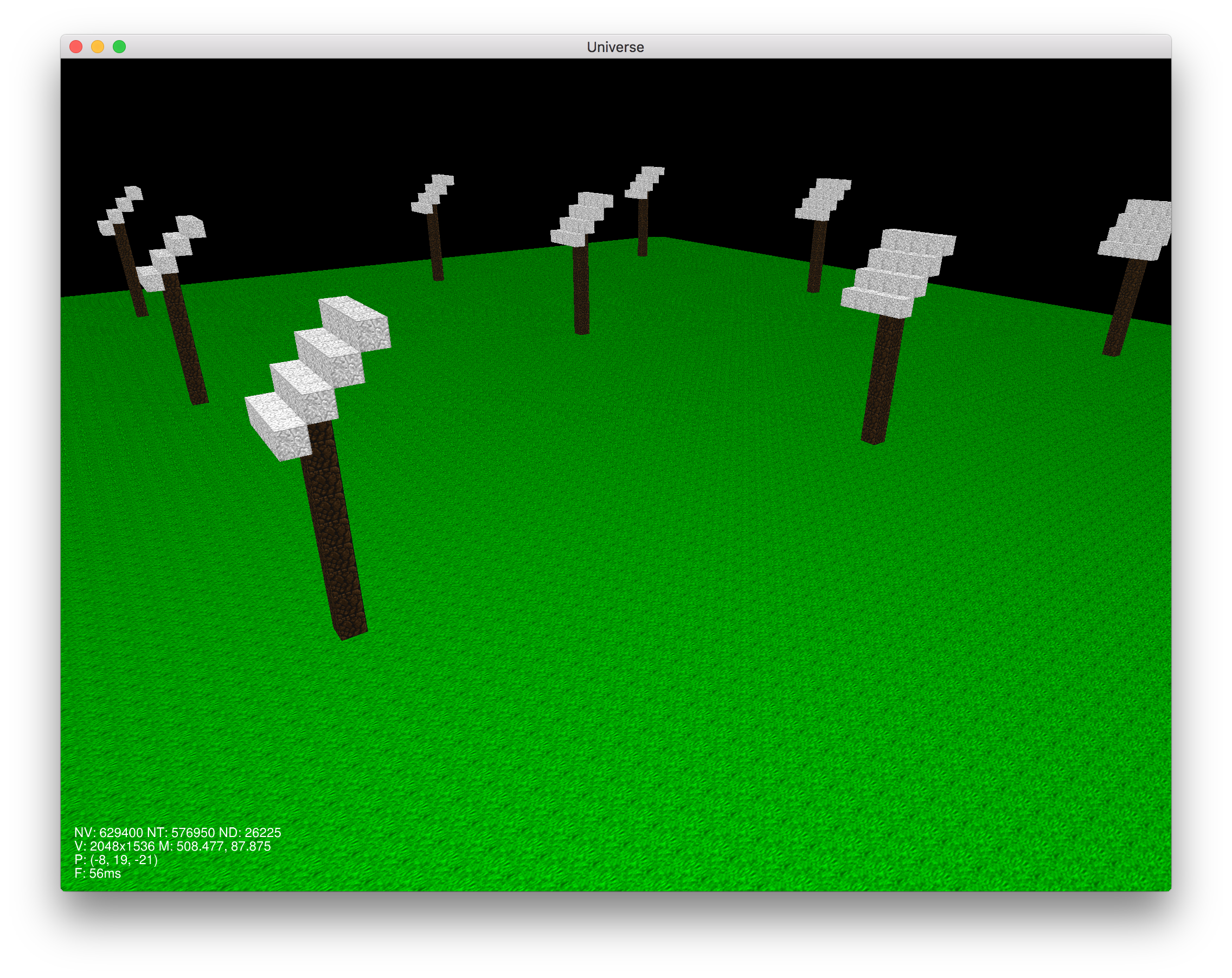The image size is (1232, 978).
Task: Click the large right tree's brown trunk
Action: (x=882, y=380)
